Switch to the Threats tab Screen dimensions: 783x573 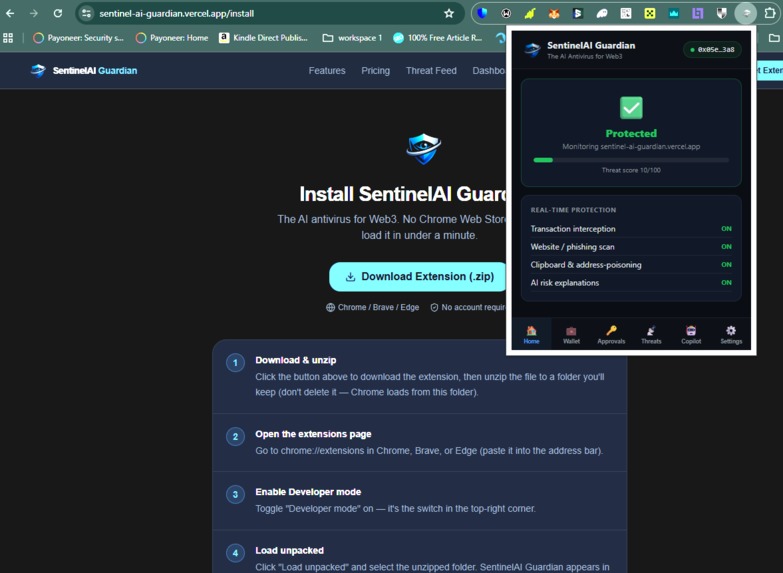click(x=651, y=334)
